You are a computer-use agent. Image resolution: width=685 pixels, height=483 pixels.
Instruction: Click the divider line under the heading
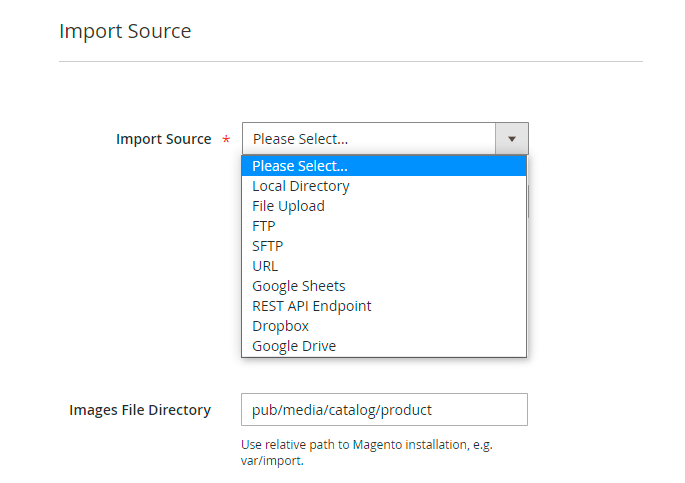(x=350, y=62)
